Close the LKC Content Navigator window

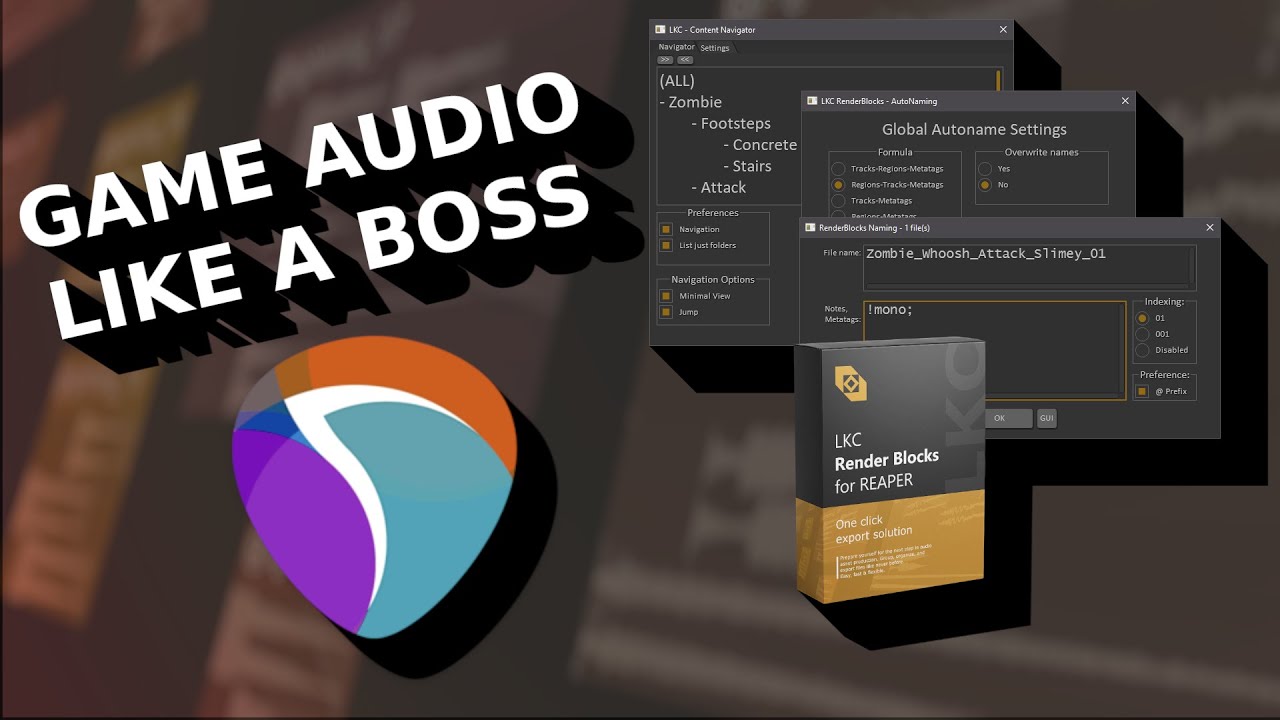(1003, 30)
